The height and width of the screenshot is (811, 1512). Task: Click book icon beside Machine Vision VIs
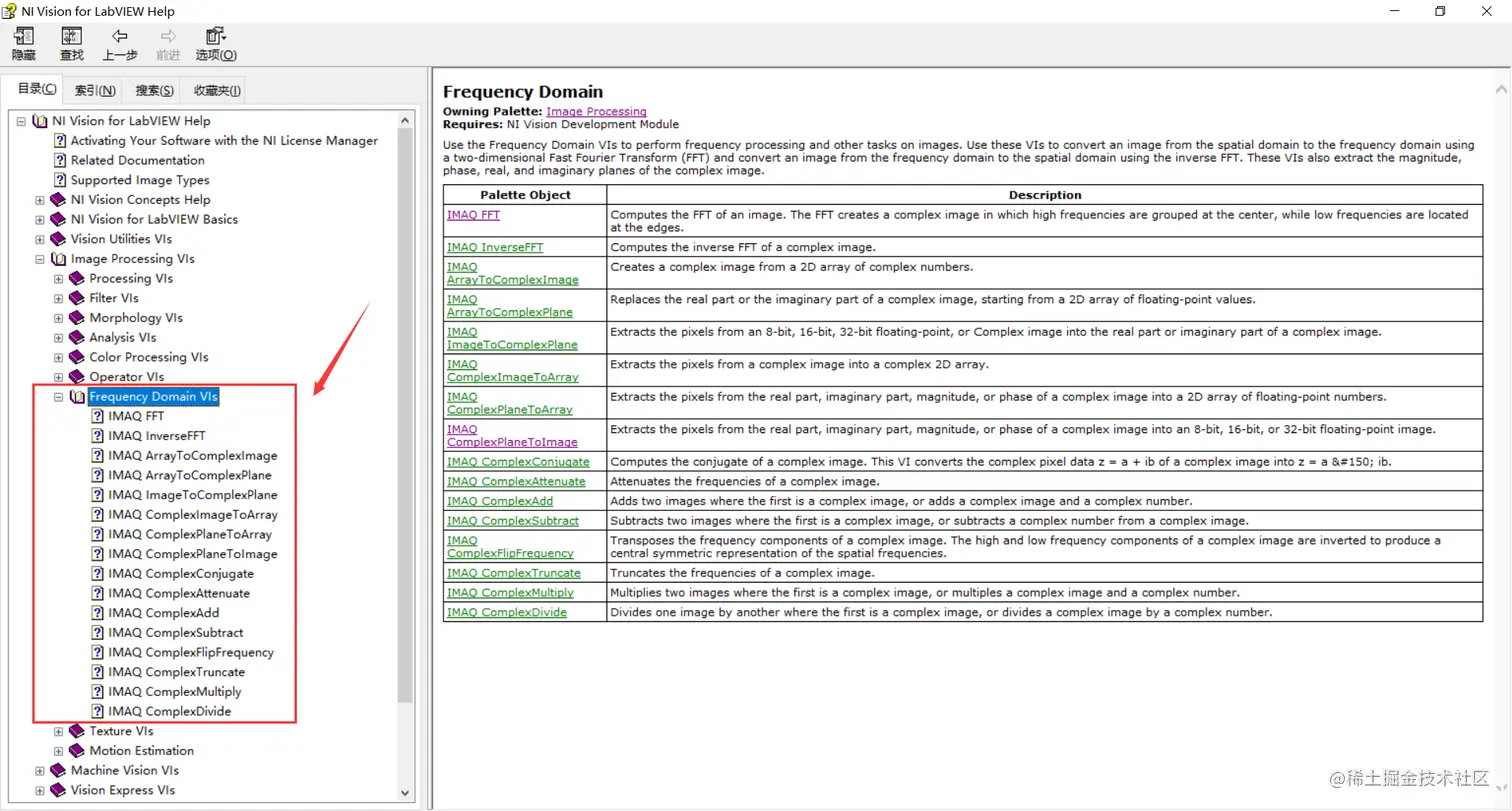(x=58, y=771)
